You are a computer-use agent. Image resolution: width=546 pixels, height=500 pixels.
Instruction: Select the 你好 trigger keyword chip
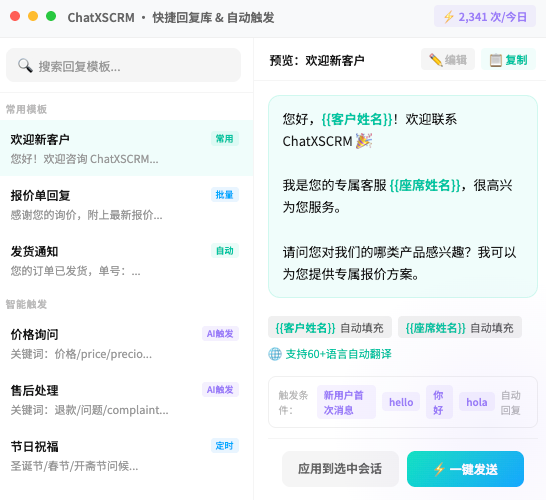pos(439,402)
